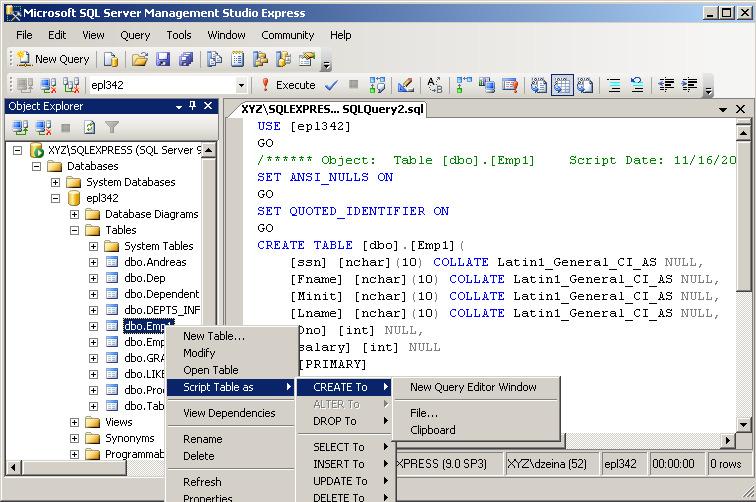Screen dimensions: 756x502
Task: Collapse the Databases folder
Action: 36,166
